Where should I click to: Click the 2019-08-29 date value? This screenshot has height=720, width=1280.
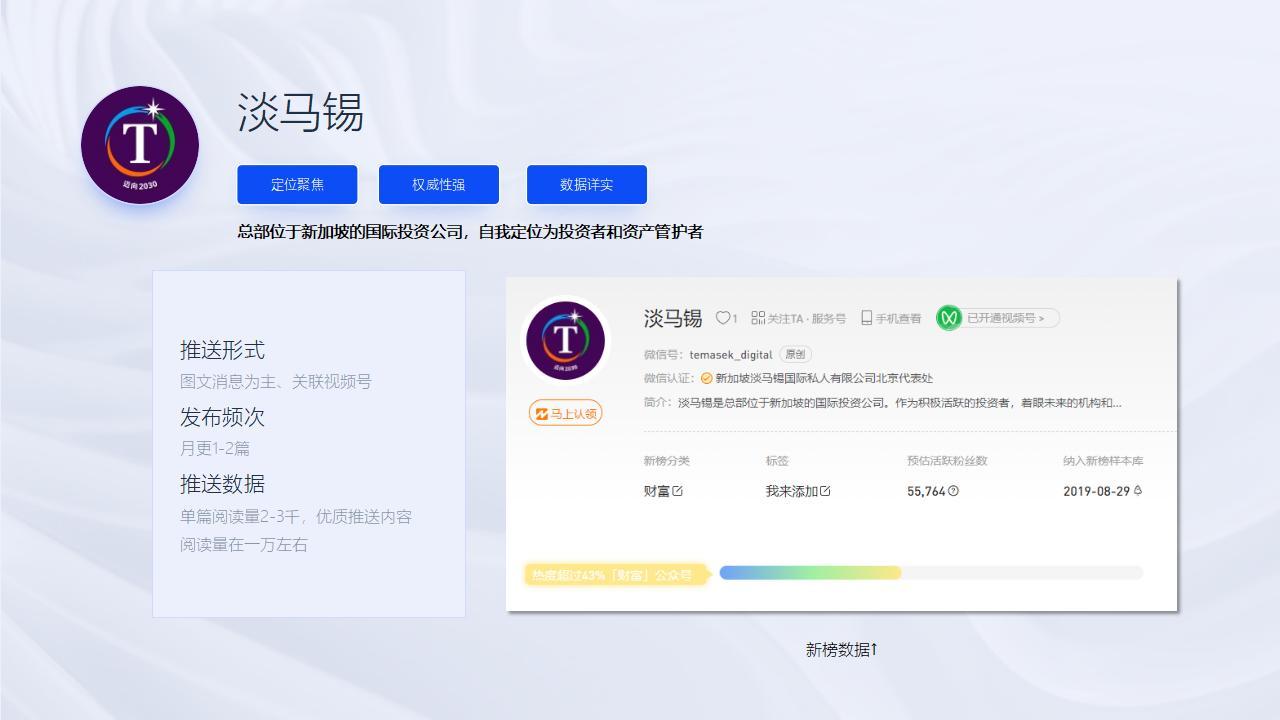1096,491
